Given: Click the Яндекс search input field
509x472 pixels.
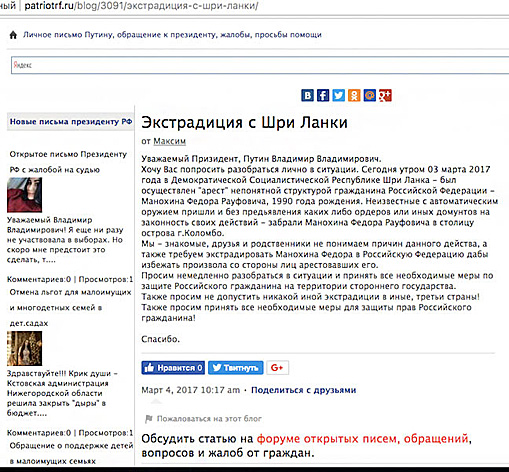Looking at the screenshot, I should [x=260, y=65].
